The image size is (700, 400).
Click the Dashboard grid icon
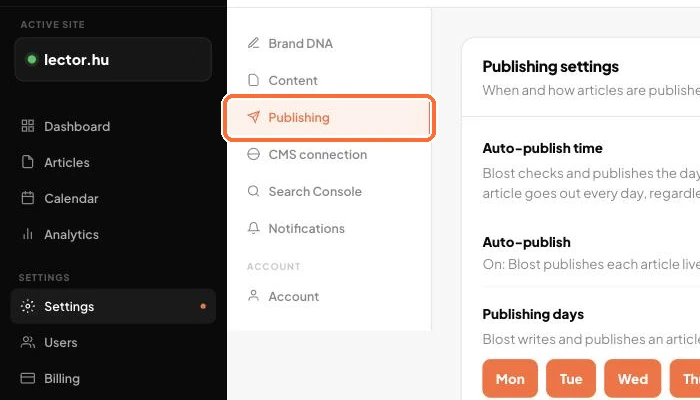28,126
